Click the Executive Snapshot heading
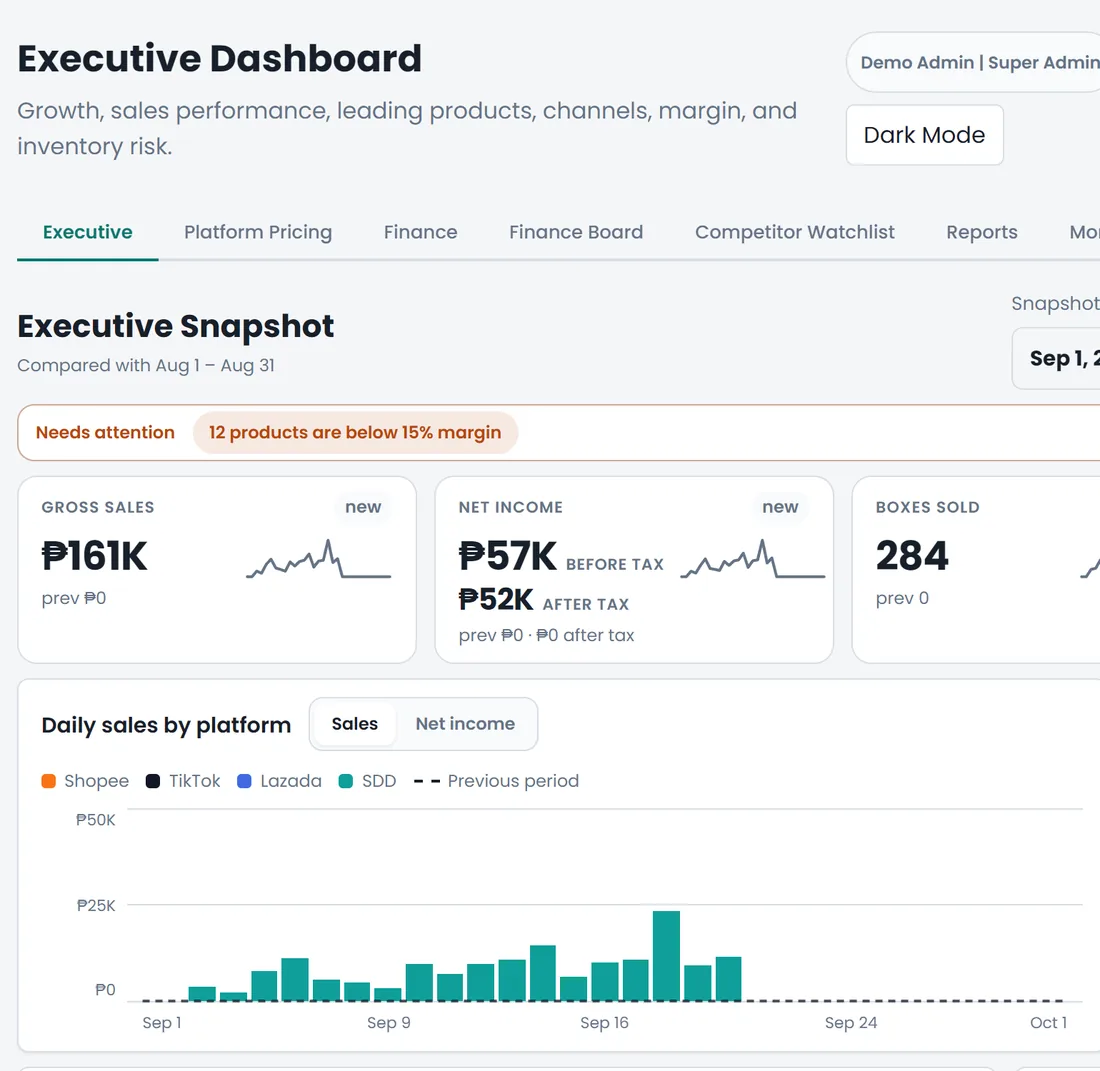This screenshot has width=1100, height=1071. [x=175, y=326]
